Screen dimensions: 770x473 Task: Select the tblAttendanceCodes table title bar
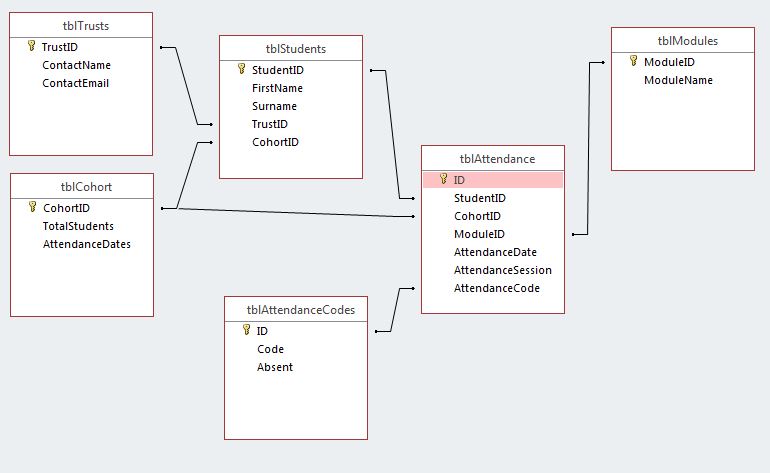296,309
